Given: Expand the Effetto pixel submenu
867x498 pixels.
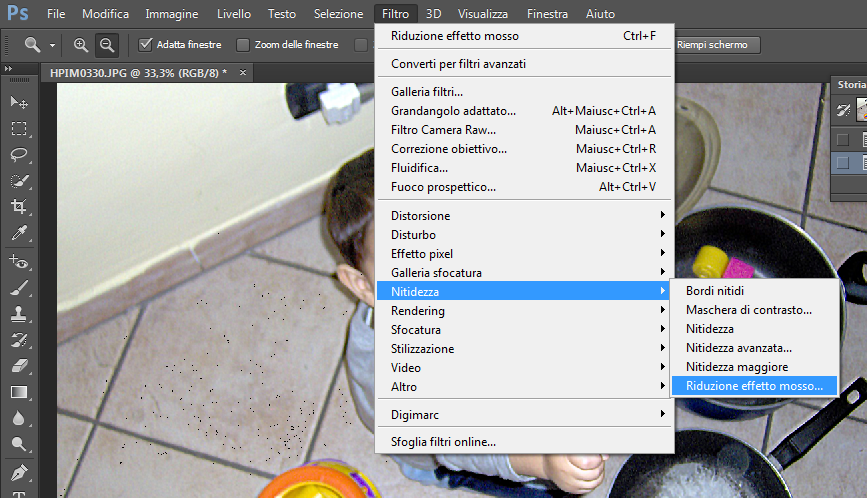Looking at the screenshot, I should tap(524, 254).
